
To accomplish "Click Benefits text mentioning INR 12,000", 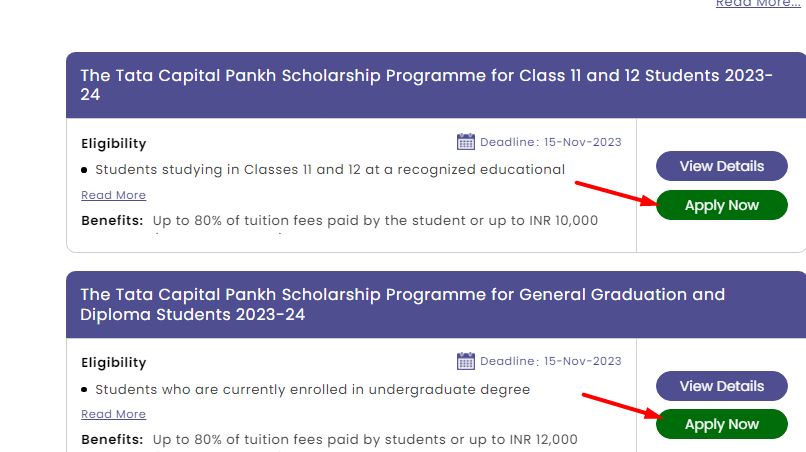I will tap(365, 440).
